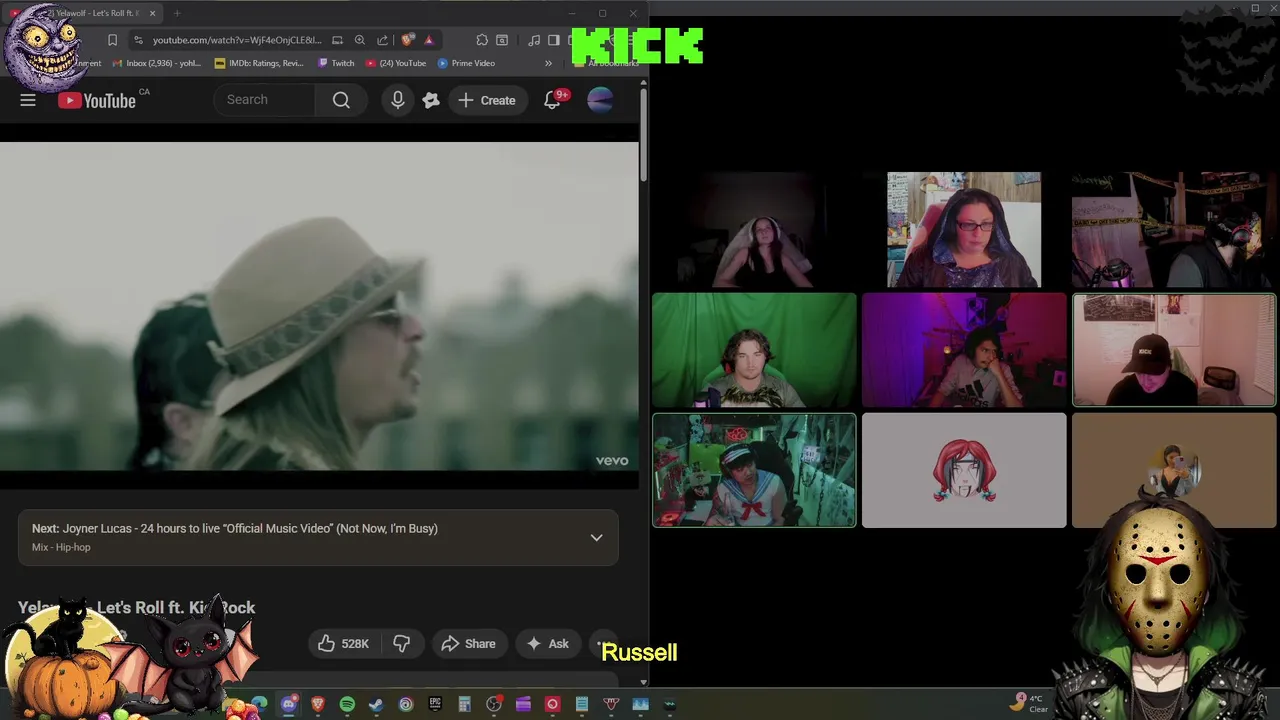Go to the YouTube home logo
The width and height of the screenshot is (1280, 720).
[97, 100]
